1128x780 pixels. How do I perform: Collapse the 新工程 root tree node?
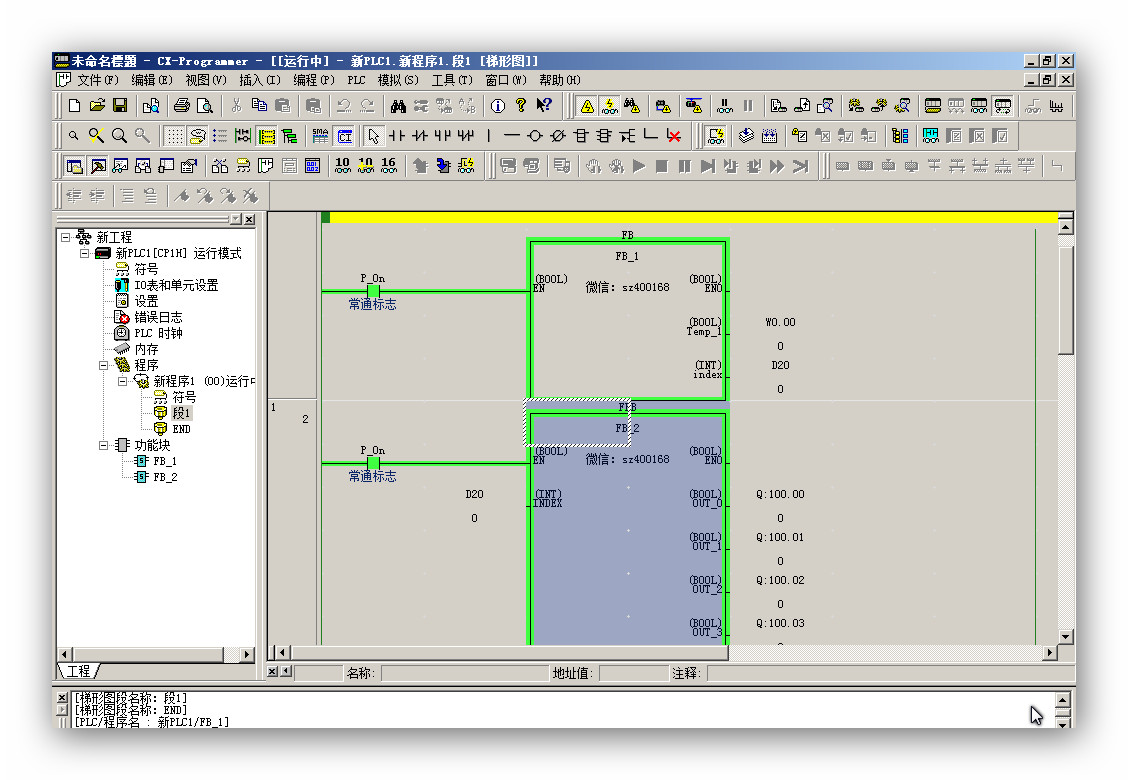click(x=66, y=237)
